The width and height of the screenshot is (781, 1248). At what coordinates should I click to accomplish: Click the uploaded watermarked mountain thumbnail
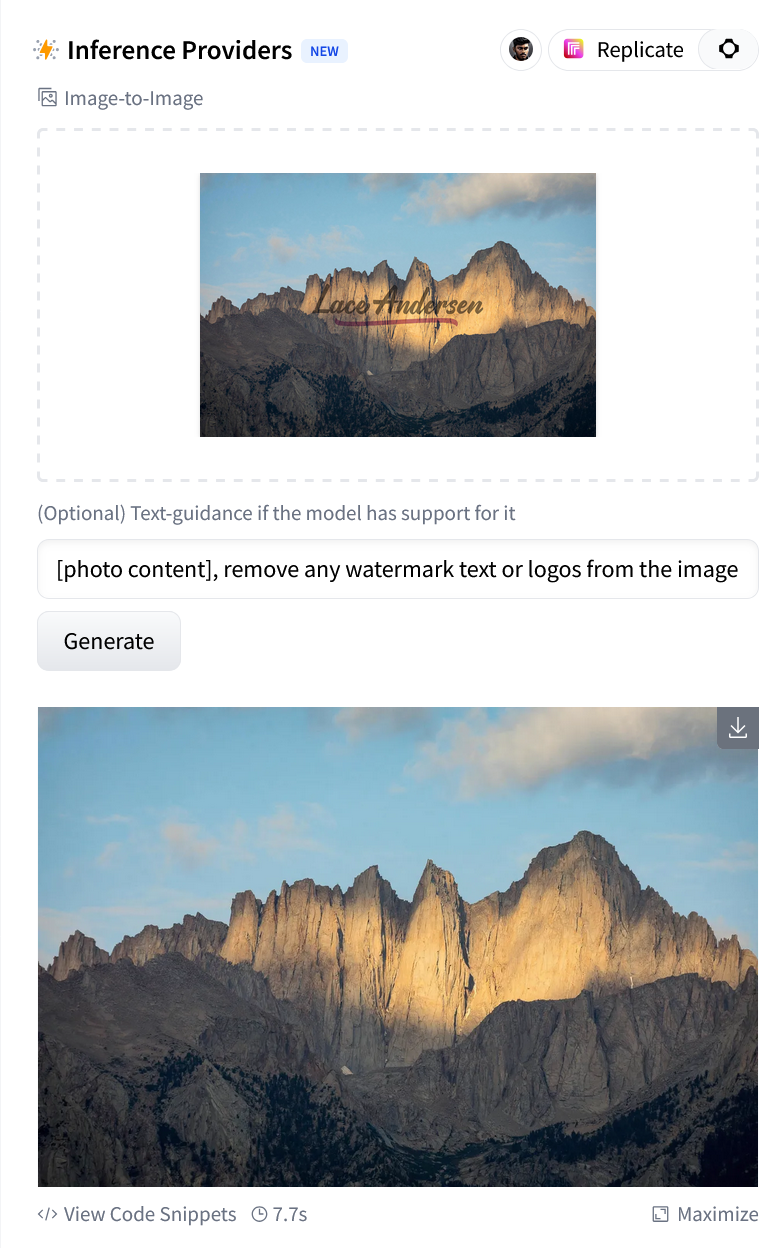click(x=398, y=305)
